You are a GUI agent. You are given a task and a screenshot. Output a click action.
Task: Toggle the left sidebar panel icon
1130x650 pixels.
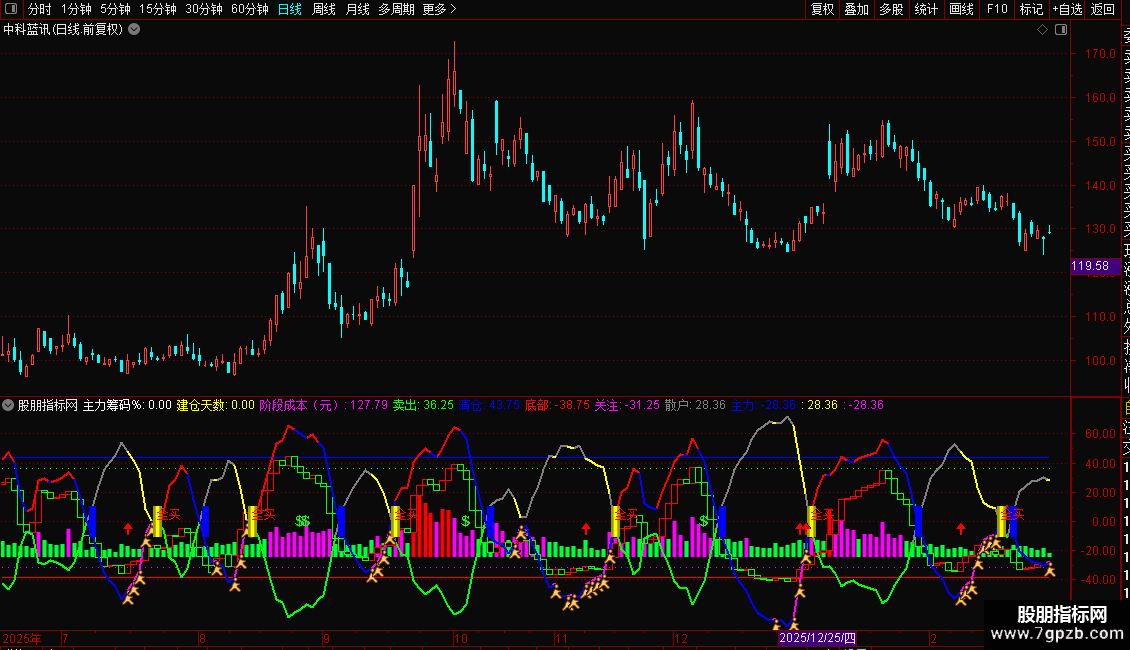(11, 9)
